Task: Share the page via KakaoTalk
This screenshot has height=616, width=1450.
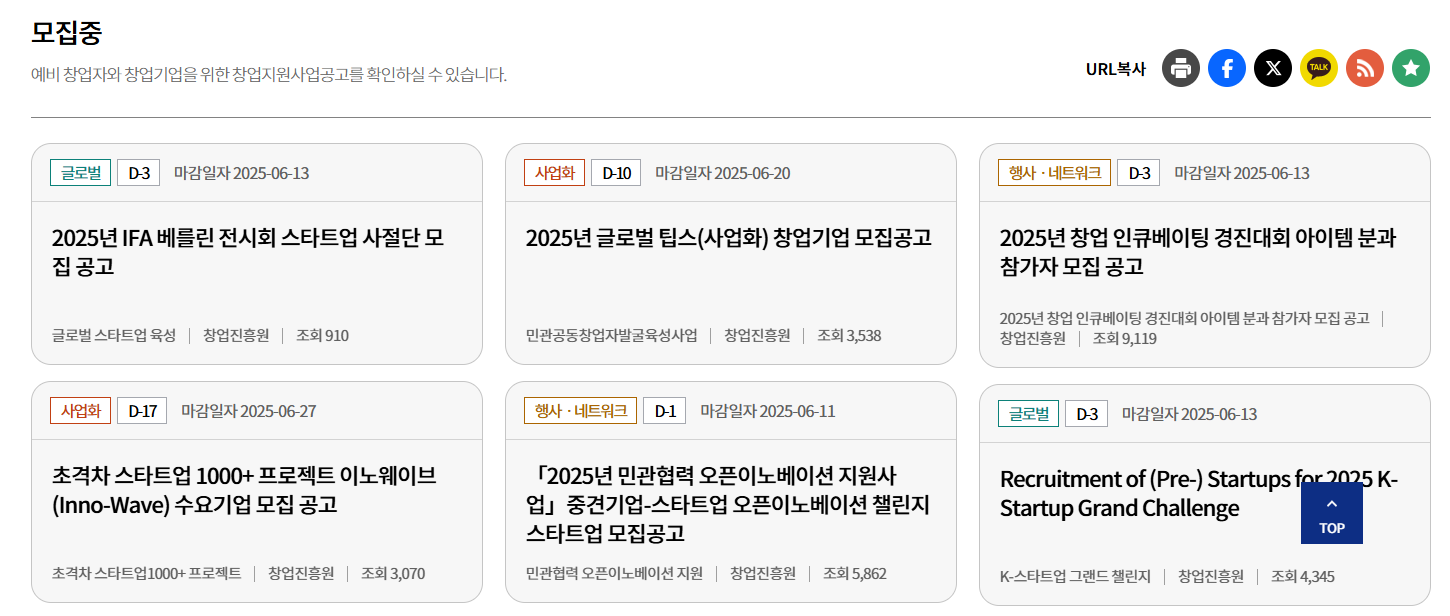Action: pyautogui.click(x=1318, y=68)
